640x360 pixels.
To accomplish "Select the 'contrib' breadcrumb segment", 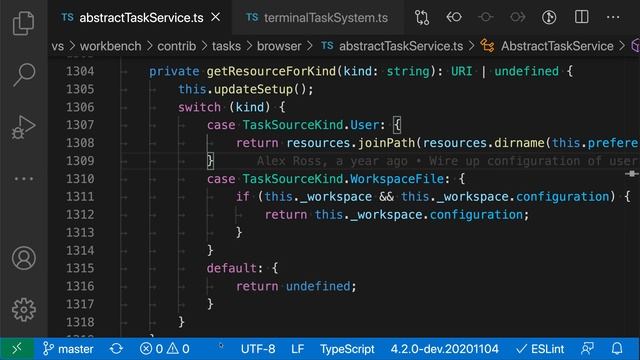I will click(177, 46).
